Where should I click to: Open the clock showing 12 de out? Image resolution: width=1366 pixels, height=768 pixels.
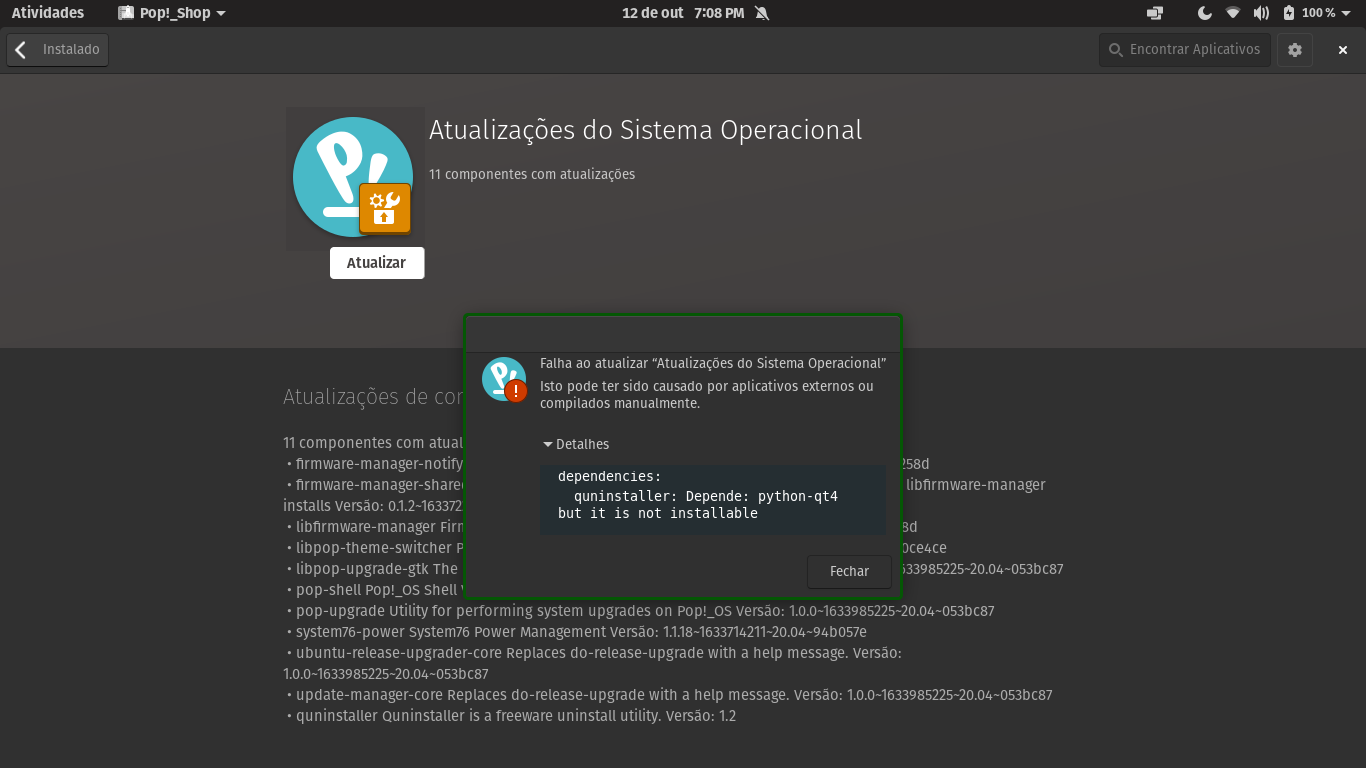(683, 13)
